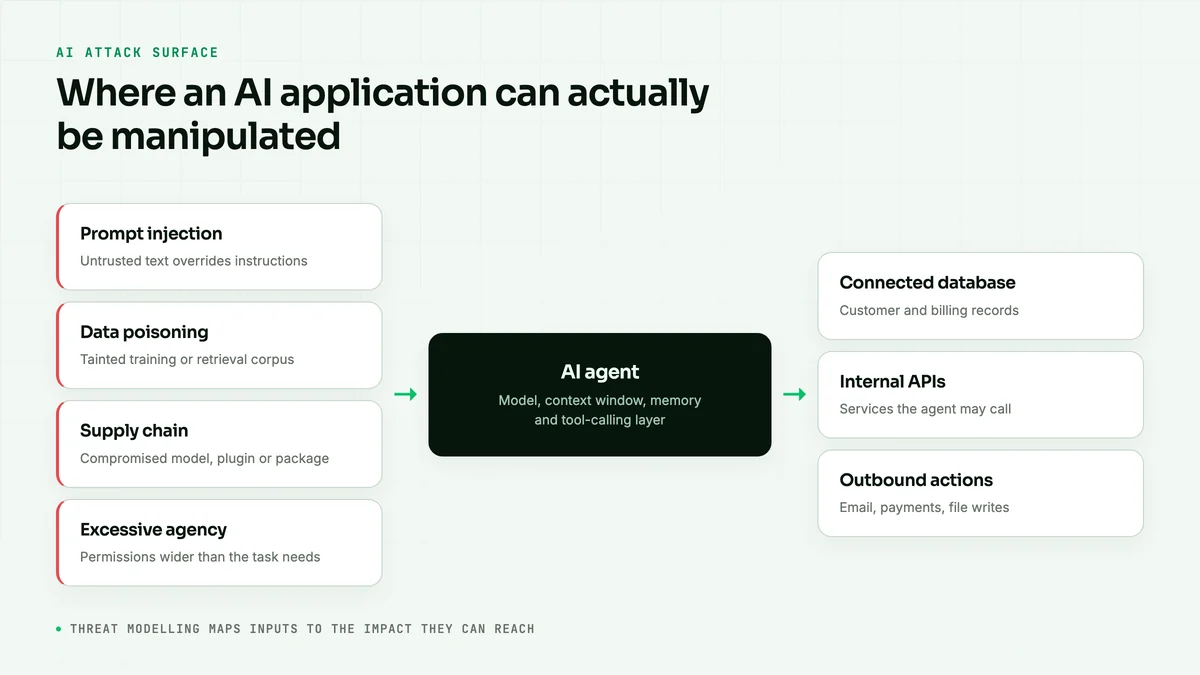The image size is (1200, 675).
Task: Click the "AI agent" title in the dark box
Action: click(600, 372)
